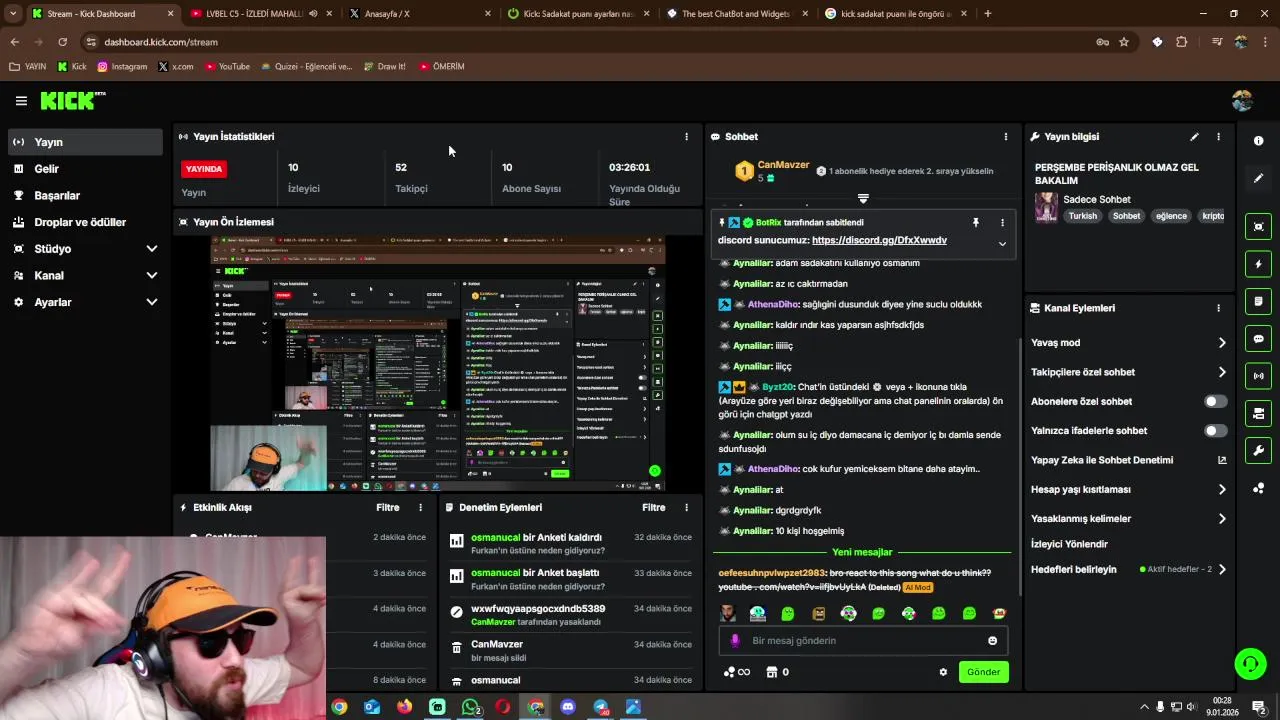Expand the pinned message with chevron arrow

(1002, 243)
